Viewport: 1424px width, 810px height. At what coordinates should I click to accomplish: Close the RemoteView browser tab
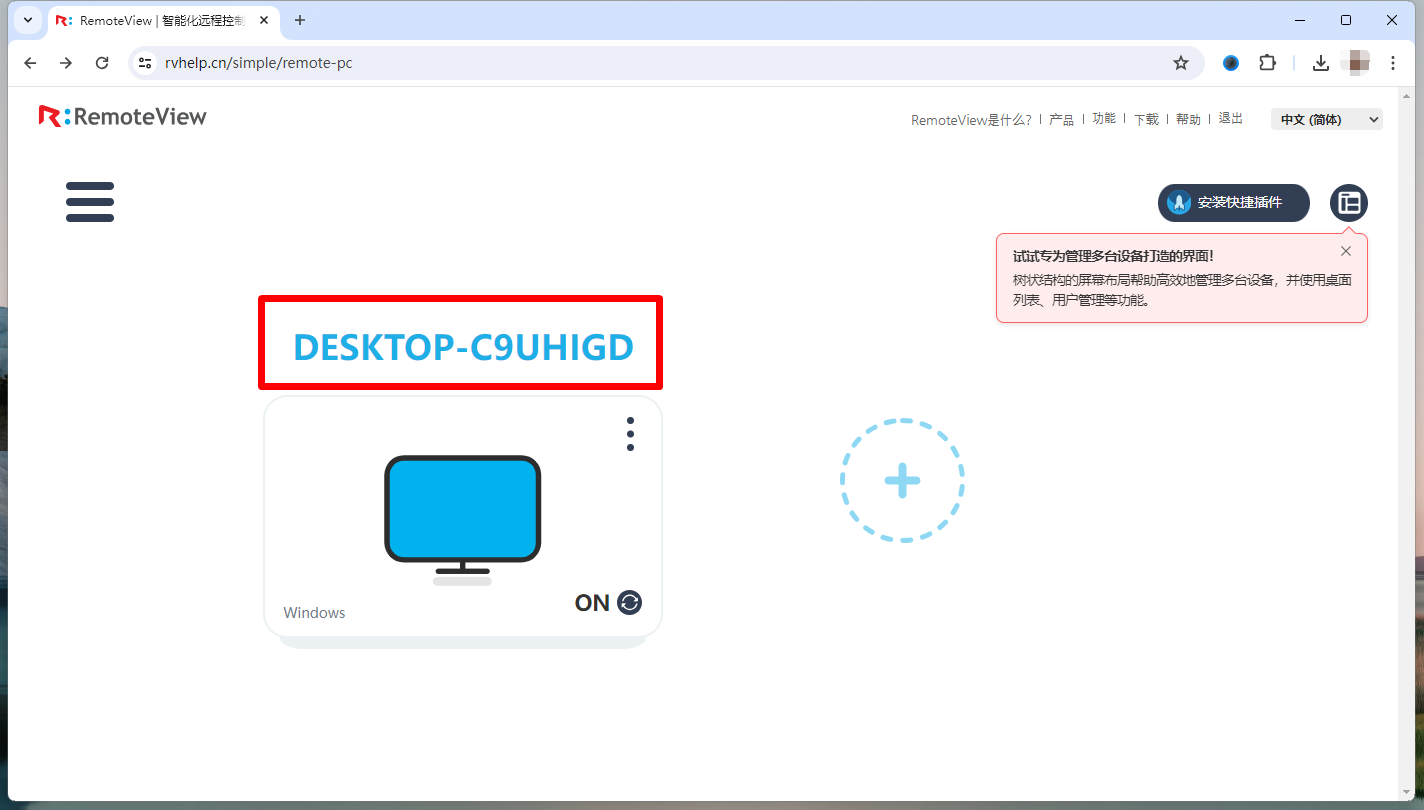(x=263, y=20)
